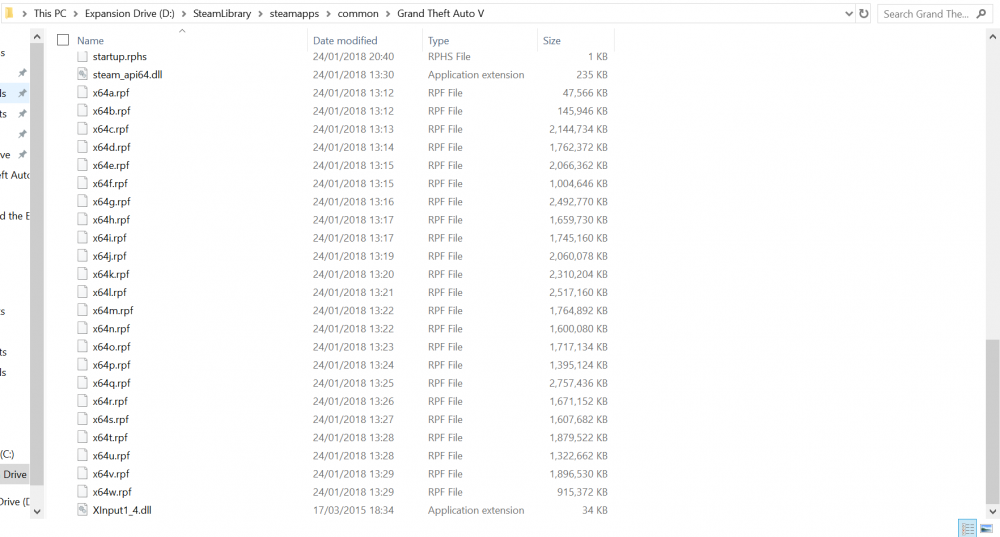Click the x64c.rpf file icon
This screenshot has width=1000, height=537.
point(82,129)
